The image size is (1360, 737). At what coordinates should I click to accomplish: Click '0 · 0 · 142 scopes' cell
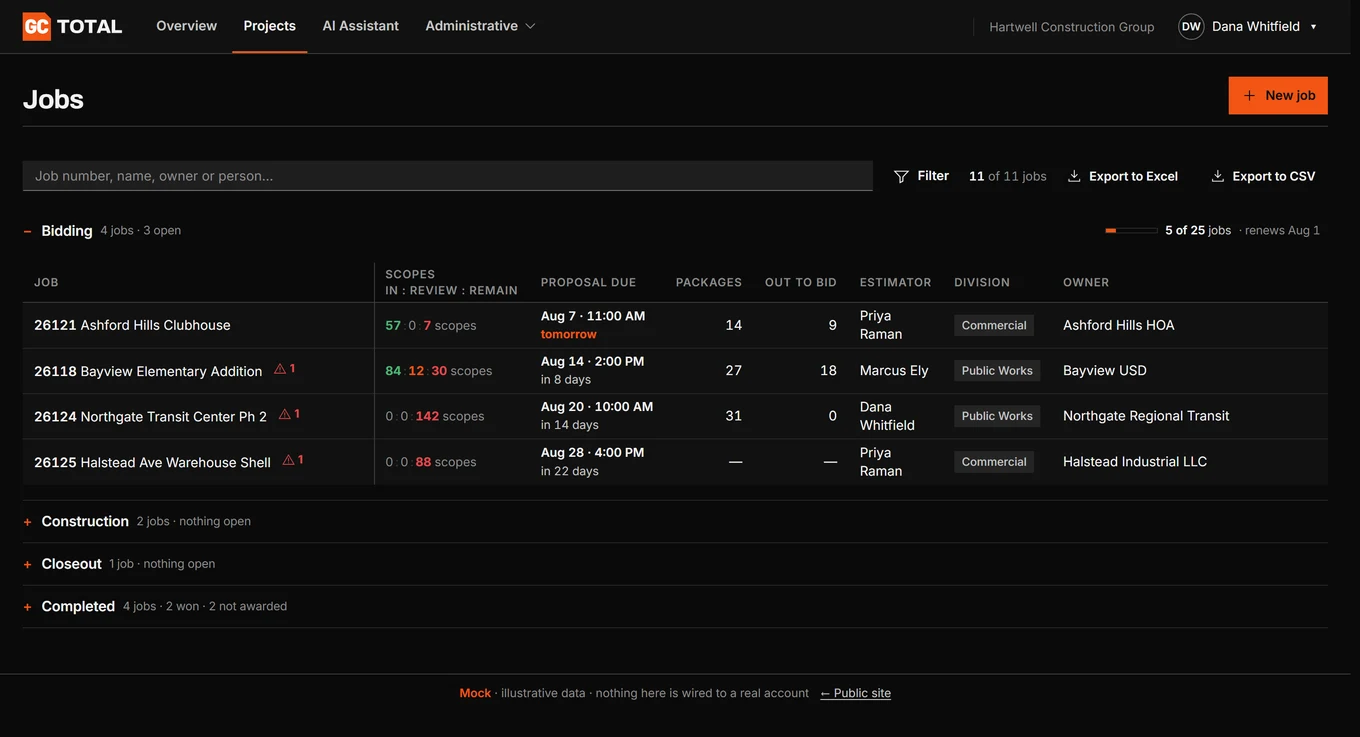435,416
